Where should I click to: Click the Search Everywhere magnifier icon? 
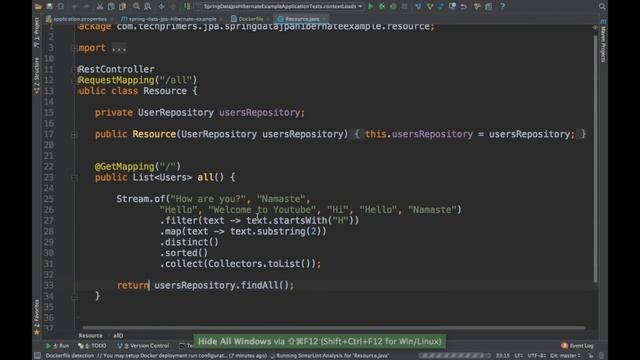coord(602,7)
